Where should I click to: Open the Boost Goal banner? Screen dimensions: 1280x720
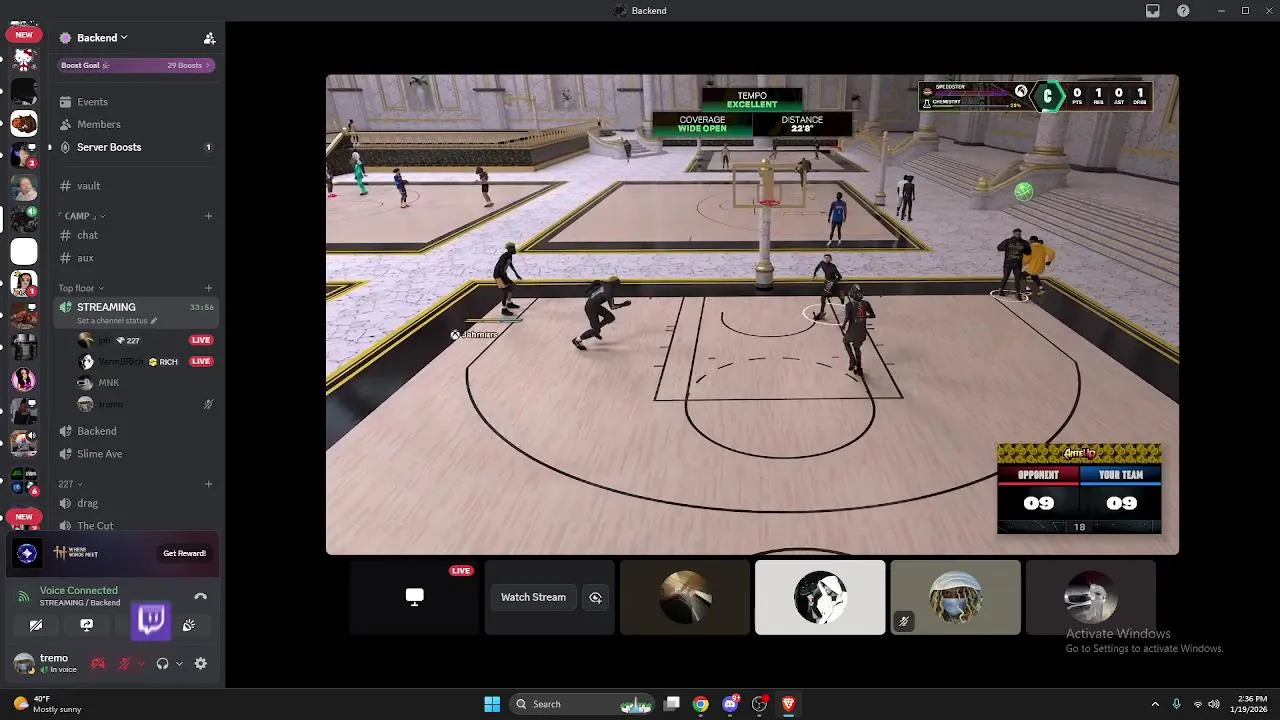tap(135, 65)
